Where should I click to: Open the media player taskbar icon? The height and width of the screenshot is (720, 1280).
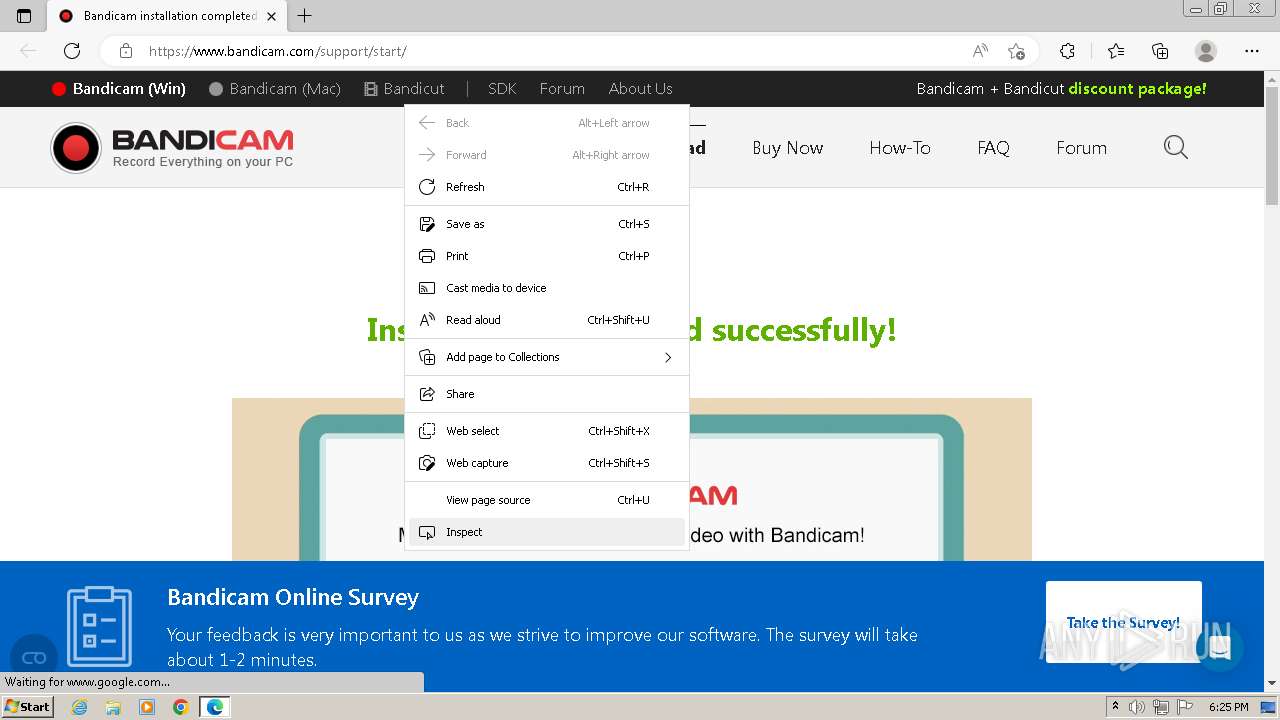(x=147, y=707)
